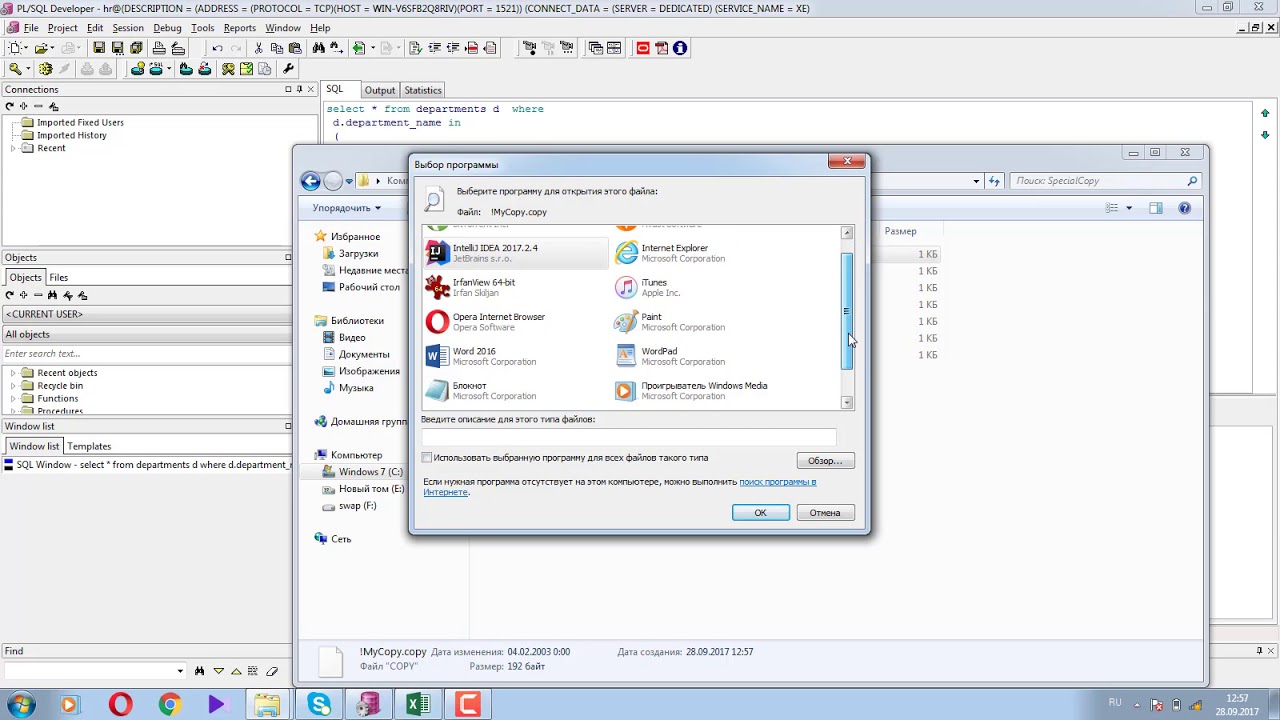This screenshot has height=720, width=1280.
Task: Click the Copy icon in toolbar
Action: (x=278, y=48)
